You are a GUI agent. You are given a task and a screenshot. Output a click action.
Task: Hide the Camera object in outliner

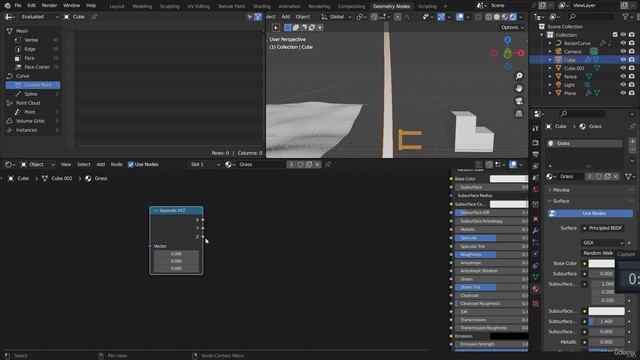pos(623,51)
